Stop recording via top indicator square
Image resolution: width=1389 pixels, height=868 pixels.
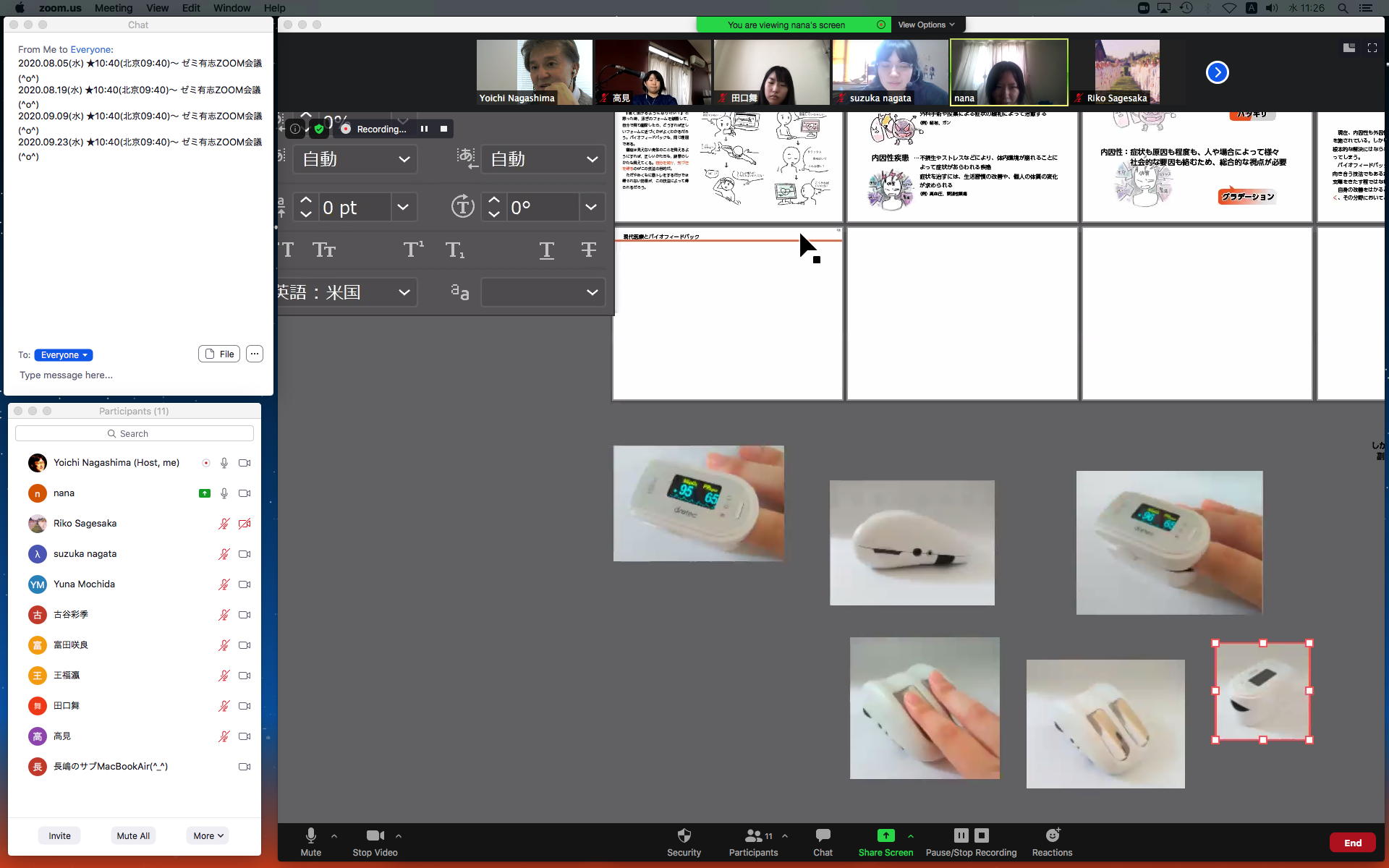click(443, 129)
